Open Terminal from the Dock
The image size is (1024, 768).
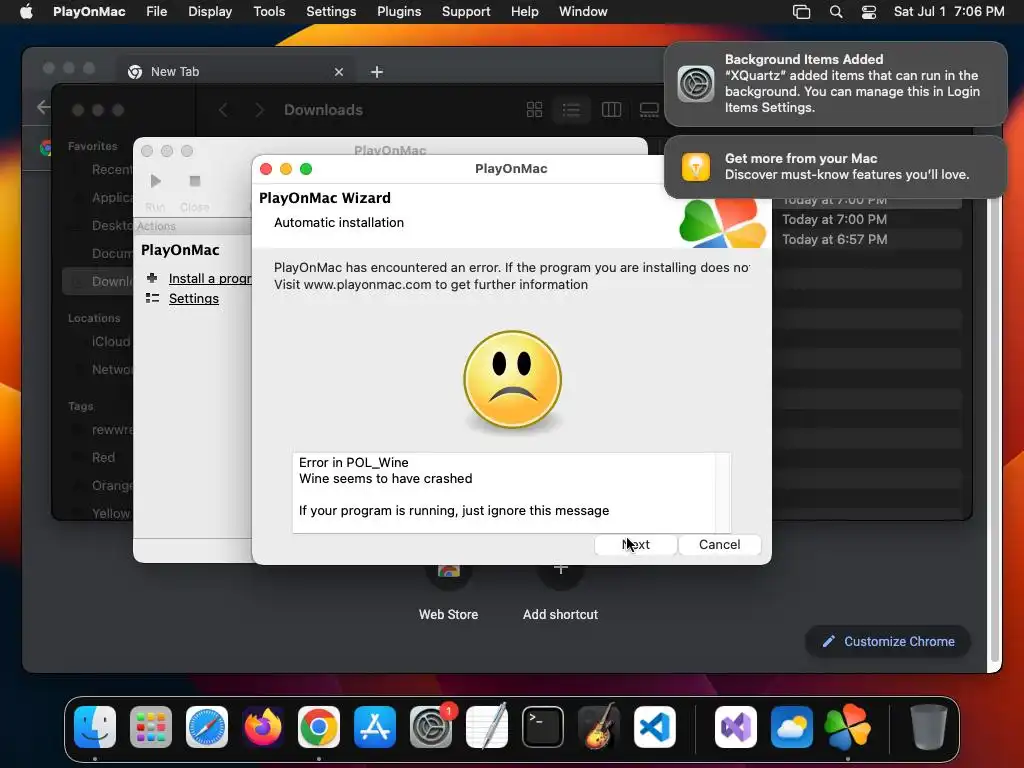pos(543,727)
